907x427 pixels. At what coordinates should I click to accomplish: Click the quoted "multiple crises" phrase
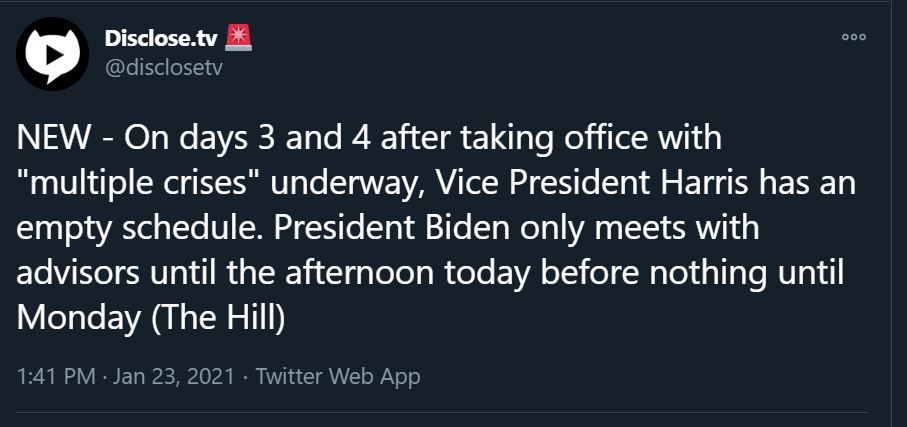[x=139, y=184]
